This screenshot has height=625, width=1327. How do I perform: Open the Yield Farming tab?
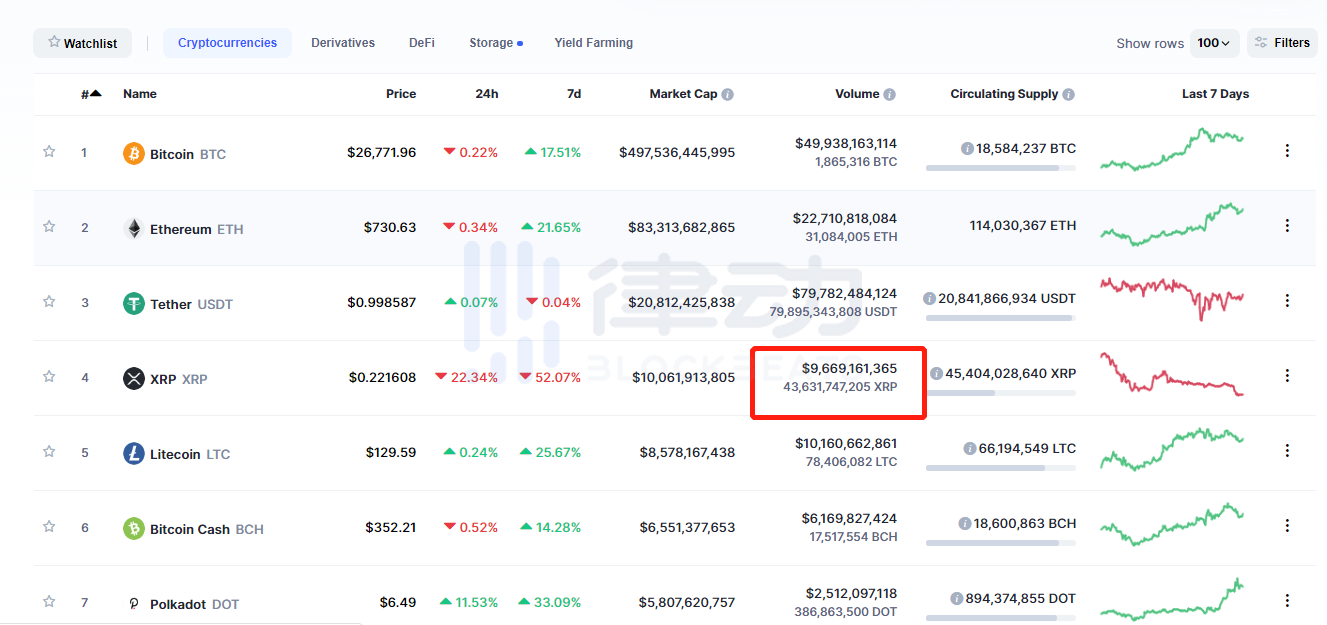point(594,43)
